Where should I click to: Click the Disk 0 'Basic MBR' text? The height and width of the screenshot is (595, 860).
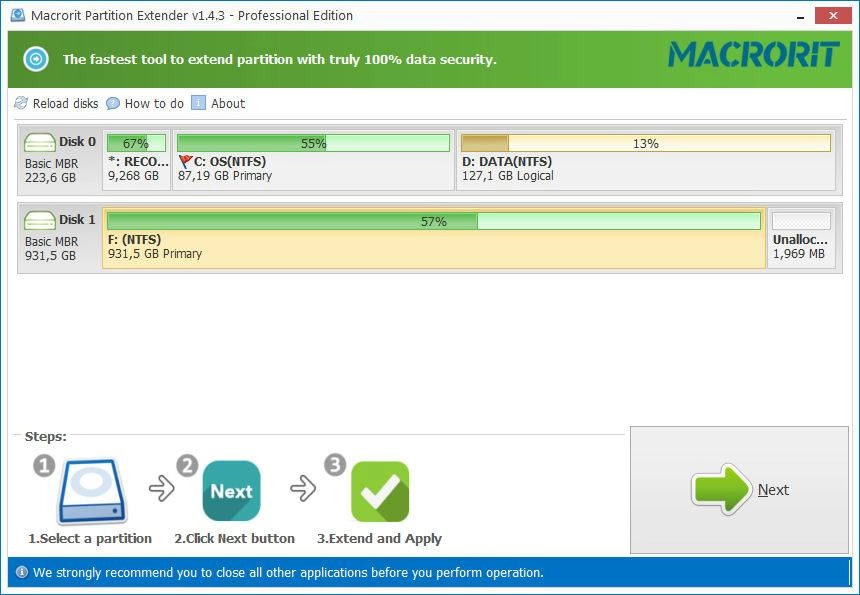[52, 163]
